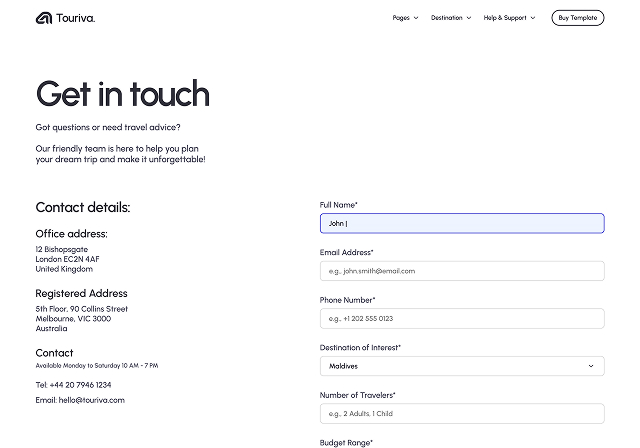Click the Available Monday to Saturday hours text
The width and height of the screenshot is (640, 448).
[97, 366]
